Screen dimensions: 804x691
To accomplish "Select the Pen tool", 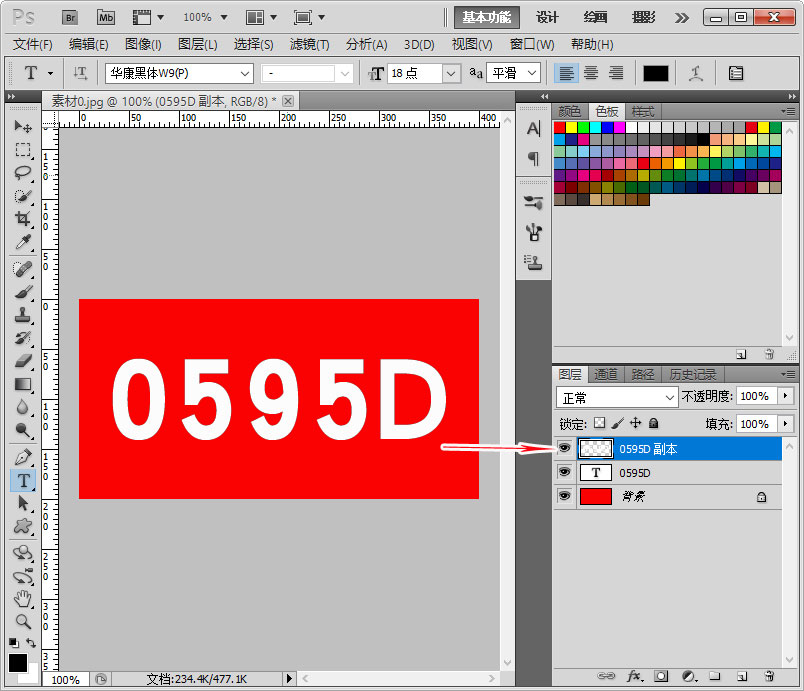I will [23, 457].
